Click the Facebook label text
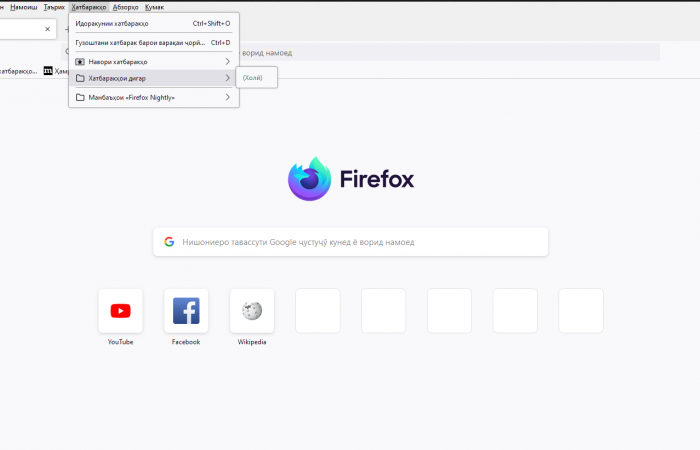Viewport: 700px width, 450px height. (186, 342)
